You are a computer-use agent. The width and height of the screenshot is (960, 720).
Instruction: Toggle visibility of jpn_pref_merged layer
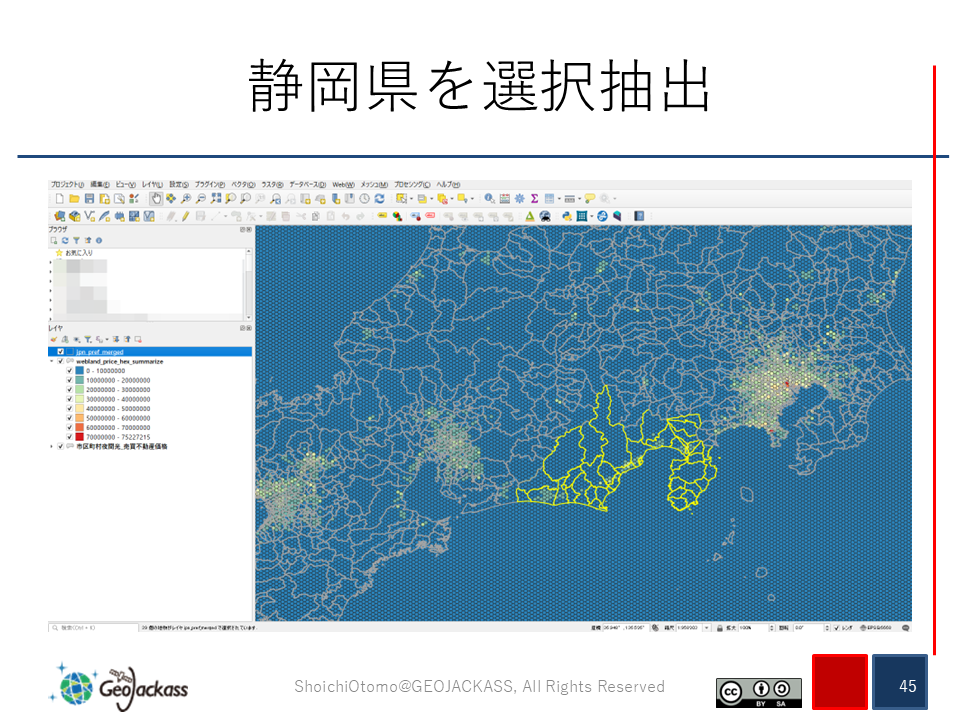pyautogui.click(x=61, y=352)
